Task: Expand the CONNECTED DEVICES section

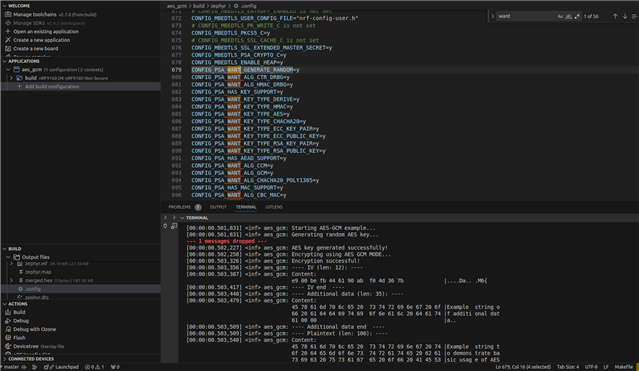Action: click(x=4, y=359)
